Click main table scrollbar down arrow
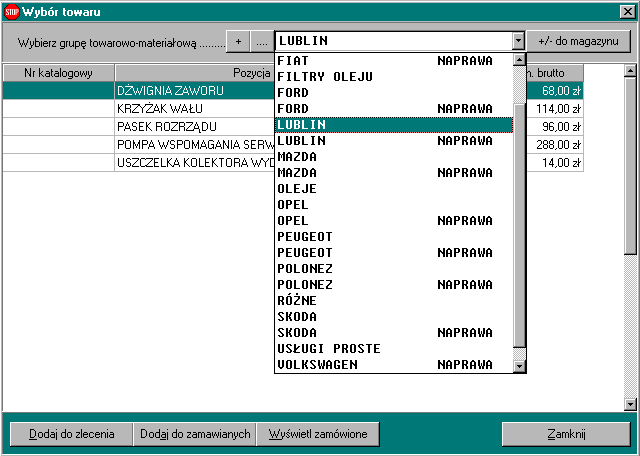Viewport: 640px width, 456px height. 630,405
